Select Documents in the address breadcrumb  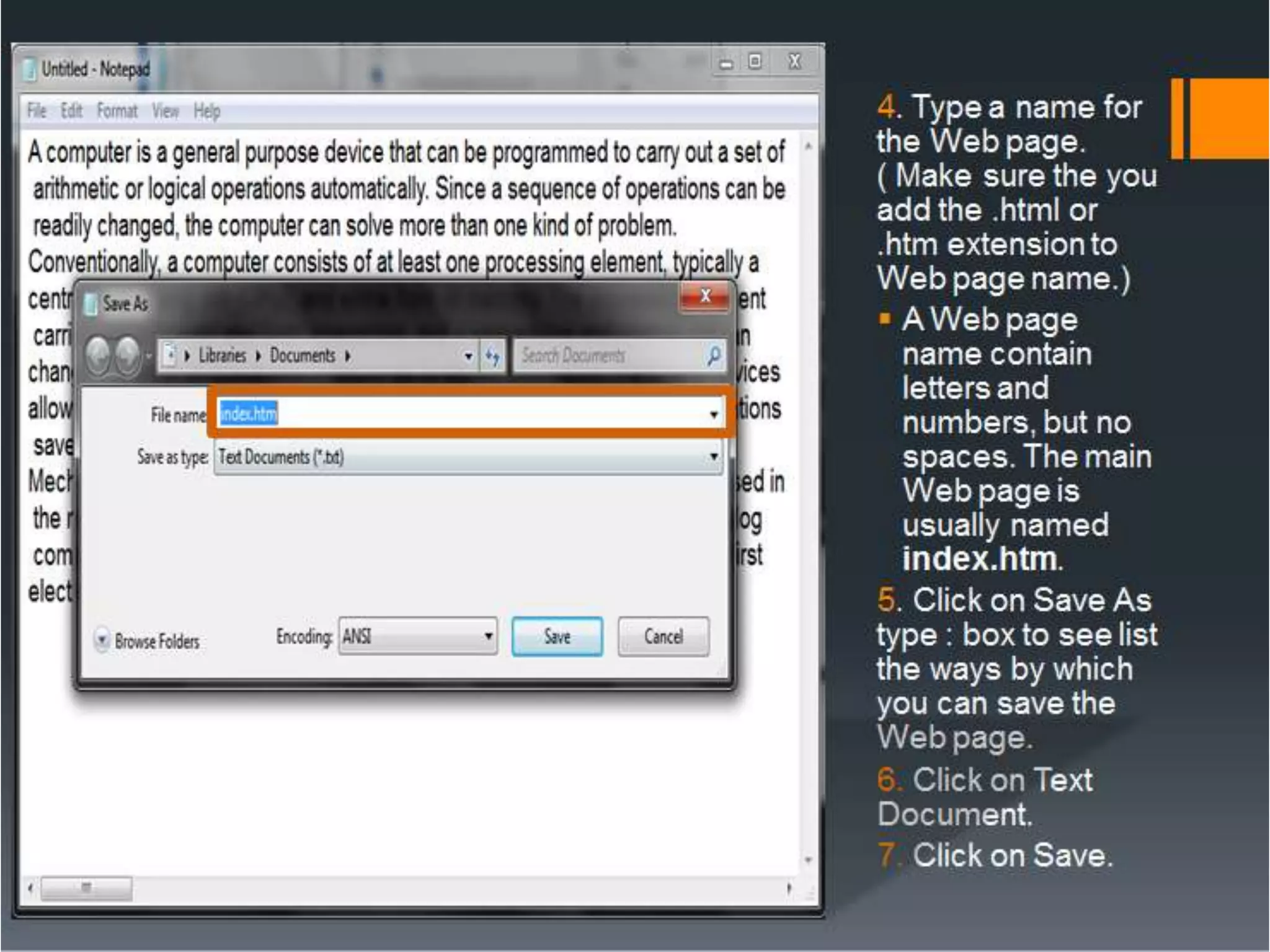(303, 356)
